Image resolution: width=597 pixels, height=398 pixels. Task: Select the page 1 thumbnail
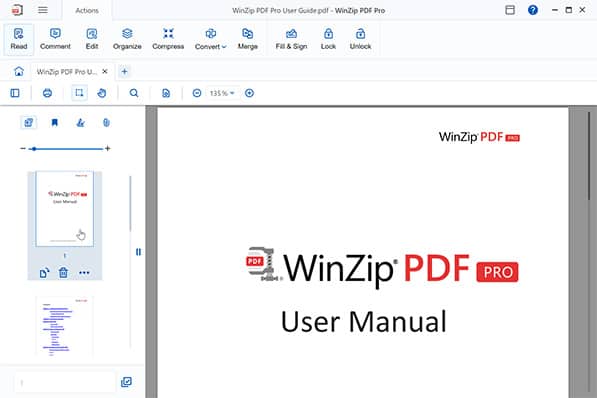coord(64,209)
